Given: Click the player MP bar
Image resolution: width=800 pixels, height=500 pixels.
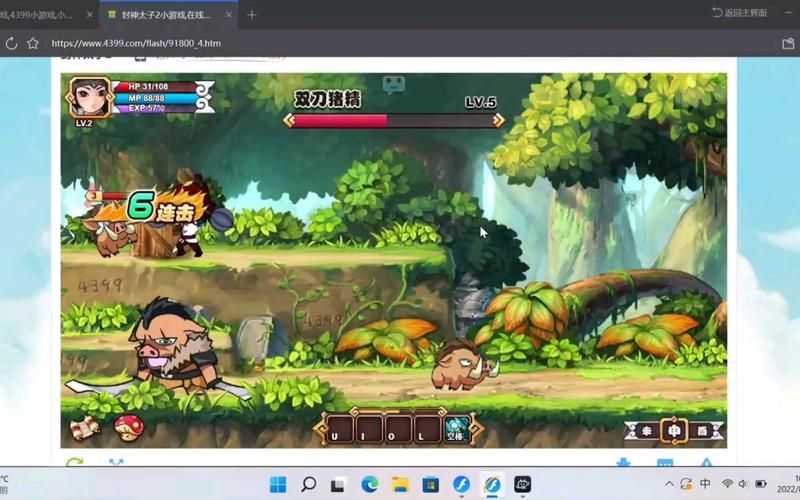Looking at the screenshot, I should click(156, 98).
